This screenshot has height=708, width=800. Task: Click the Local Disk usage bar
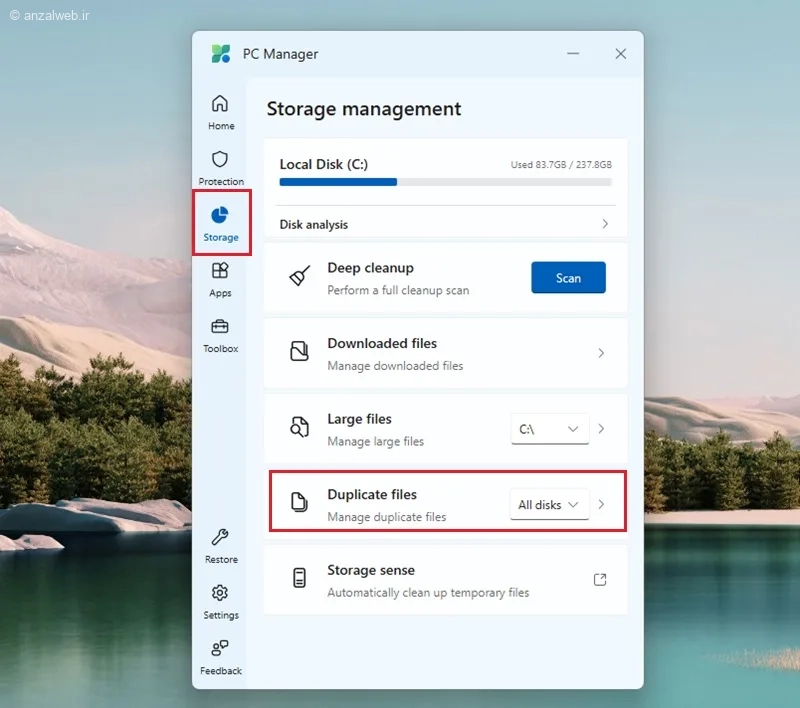(445, 182)
